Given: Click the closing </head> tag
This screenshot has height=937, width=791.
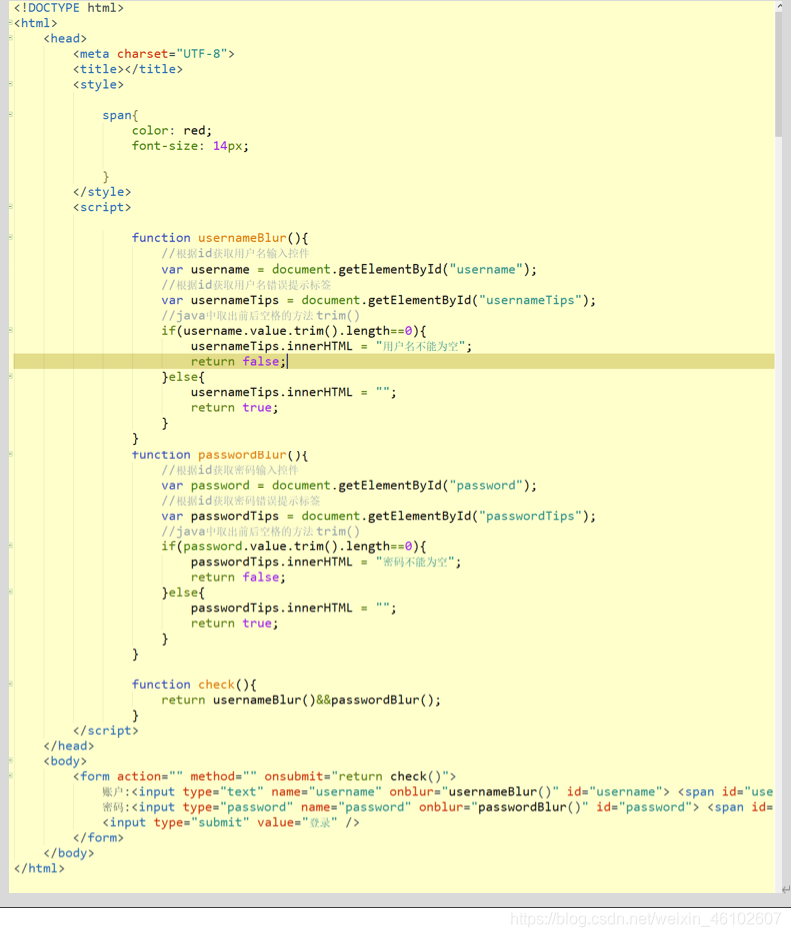Looking at the screenshot, I should pos(69,746).
